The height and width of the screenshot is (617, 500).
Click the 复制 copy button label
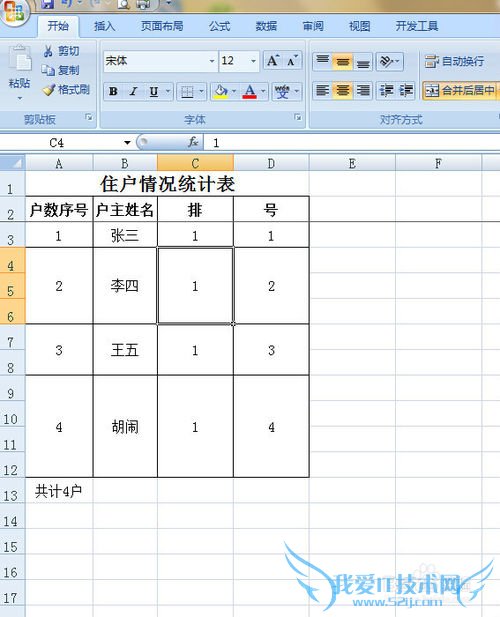pyautogui.click(x=68, y=70)
